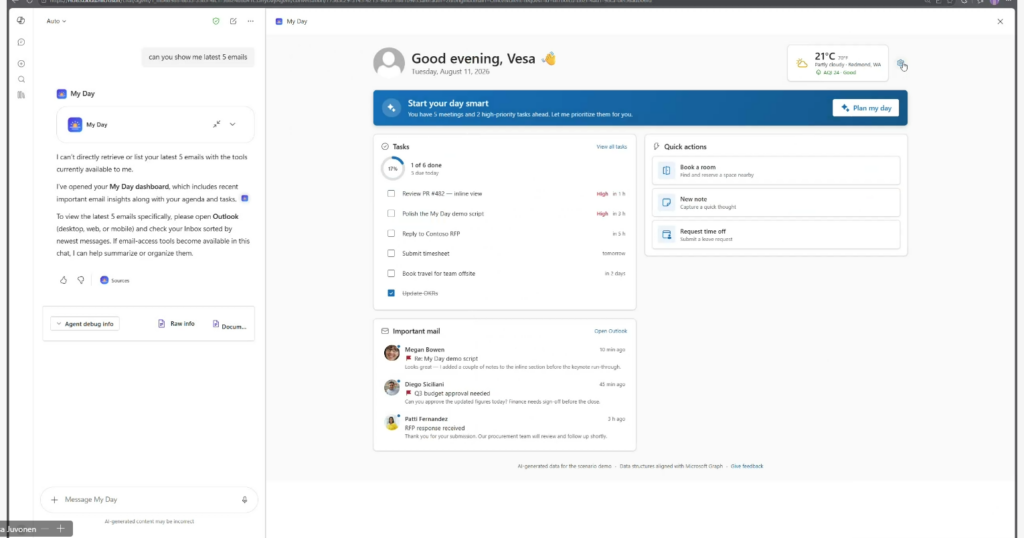The width and height of the screenshot is (1024, 538).
Task: Open the truncated 'Docum...' tab
Action: click(229, 324)
